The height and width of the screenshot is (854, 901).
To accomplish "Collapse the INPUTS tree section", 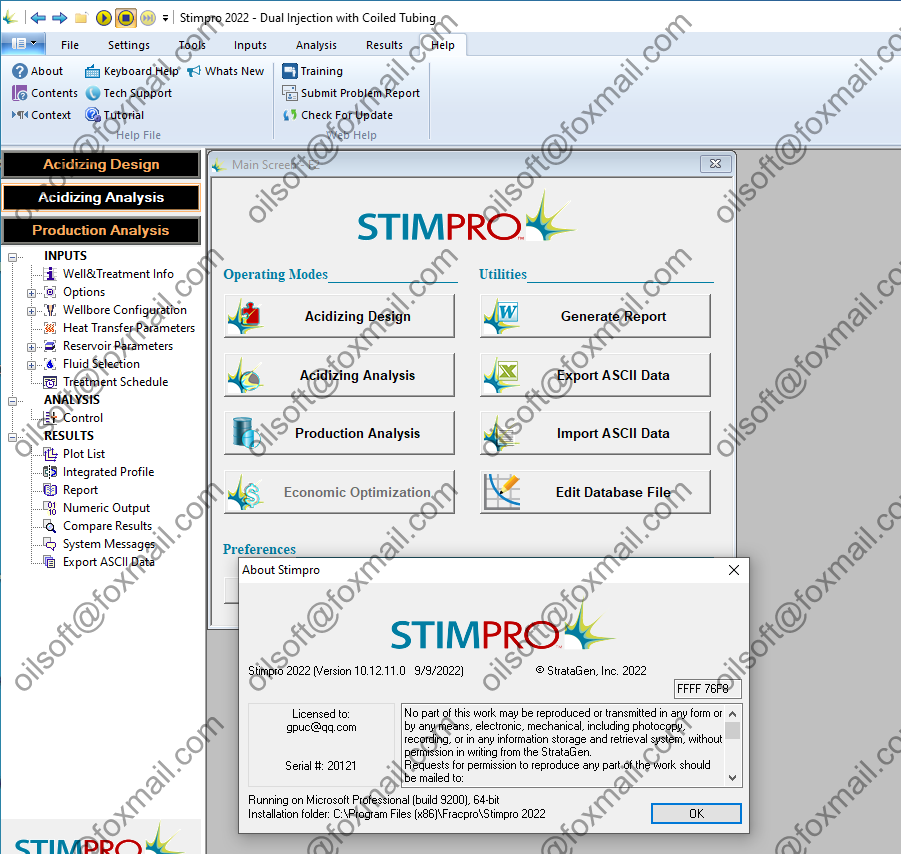I will pyautogui.click(x=13, y=257).
